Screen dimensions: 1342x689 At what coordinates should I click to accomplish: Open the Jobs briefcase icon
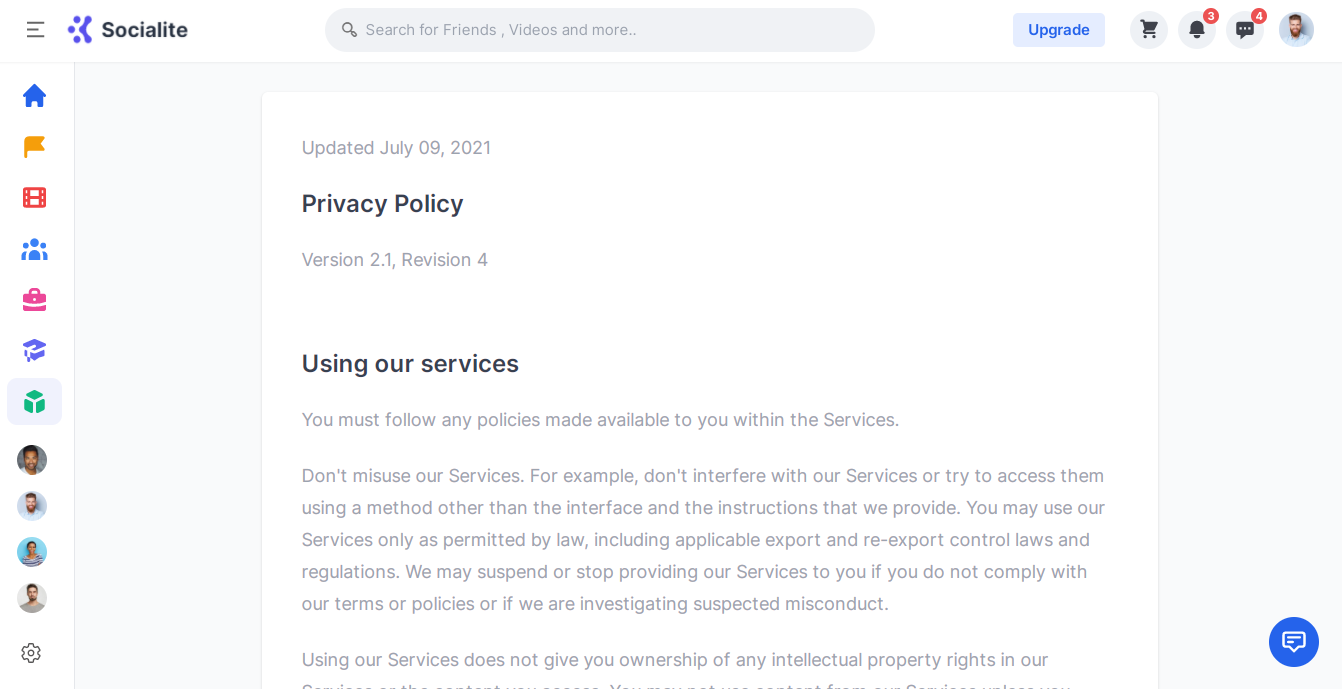[x=35, y=300]
